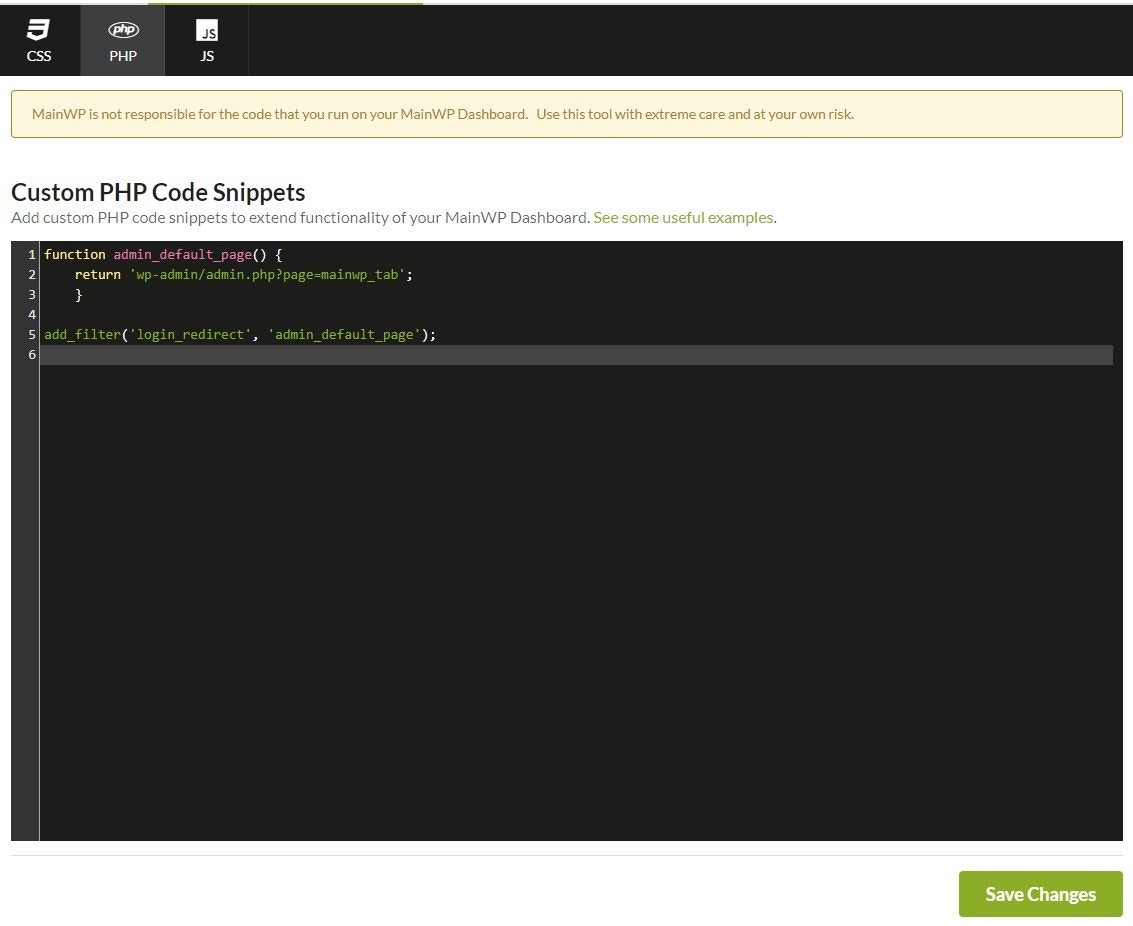Select the PHP tab
Viewport: 1133px width, 926px height.
(122, 40)
